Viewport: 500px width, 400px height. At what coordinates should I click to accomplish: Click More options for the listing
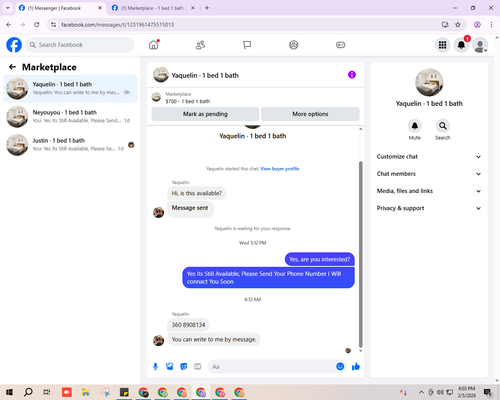point(310,114)
